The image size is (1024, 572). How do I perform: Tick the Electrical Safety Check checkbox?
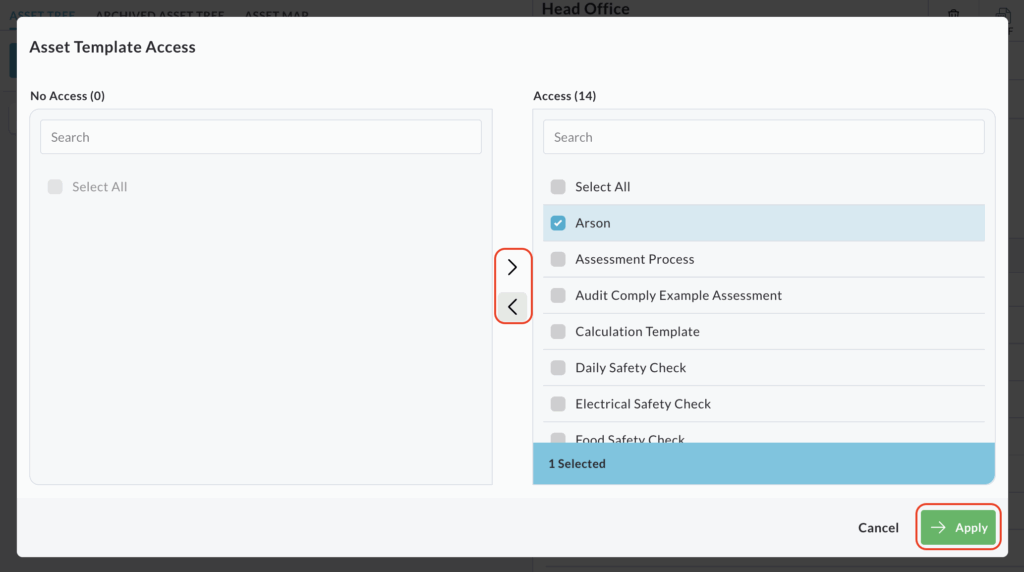click(558, 404)
